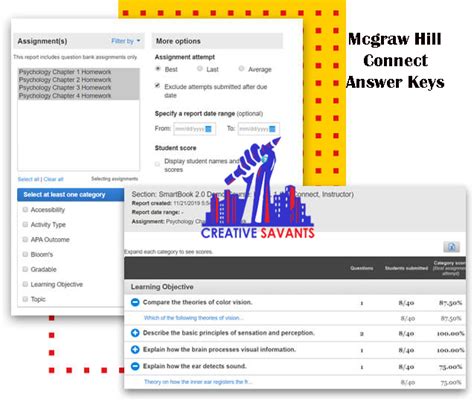Click the To date input field

(259, 129)
